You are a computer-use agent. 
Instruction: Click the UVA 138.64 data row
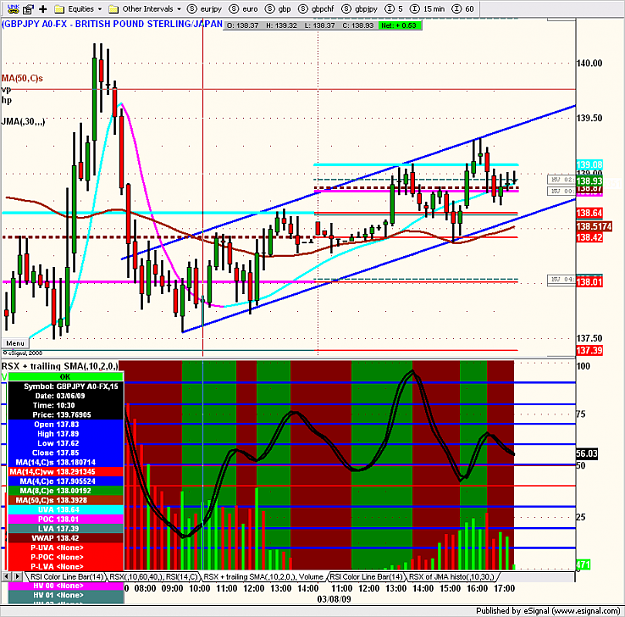pyautogui.click(x=65, y=510)
